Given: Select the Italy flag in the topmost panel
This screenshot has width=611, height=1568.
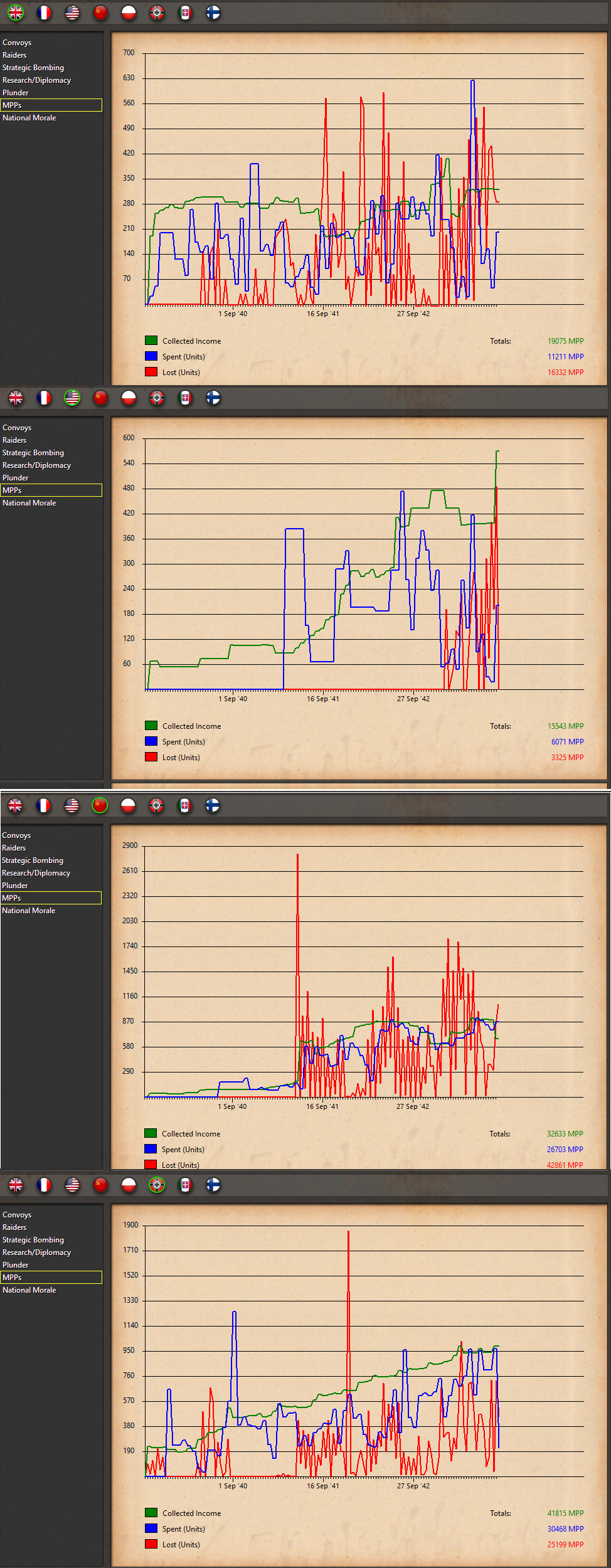Looking at the screenshot, I should pos(185,13).
